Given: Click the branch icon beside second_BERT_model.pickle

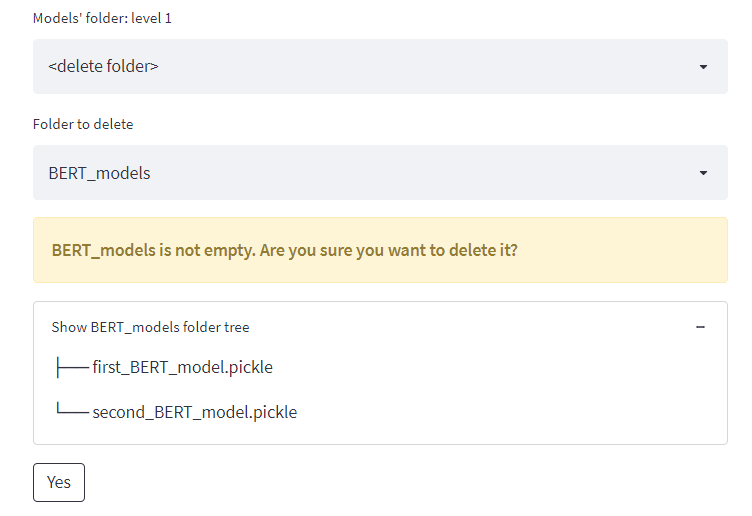Looking at the screenshot, I should [x=73, y=411].
